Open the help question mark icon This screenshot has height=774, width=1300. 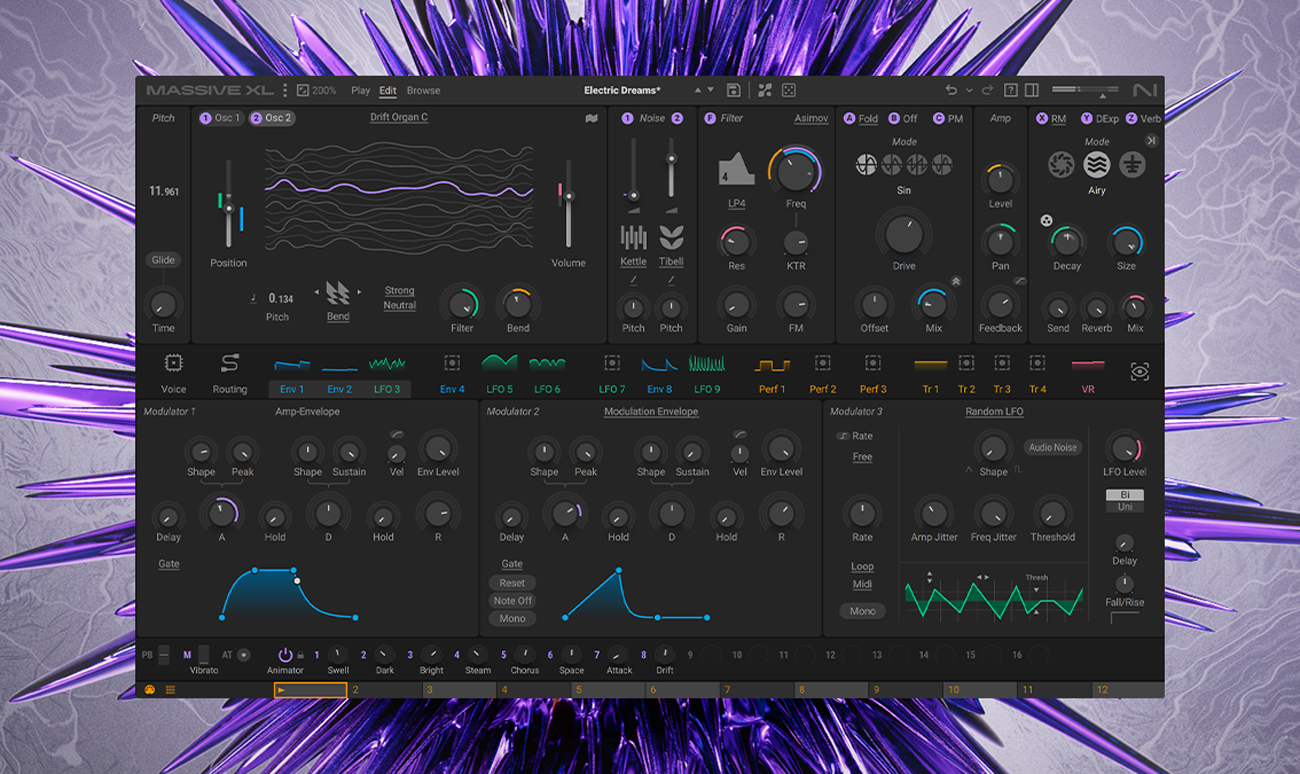[1011, 90]
